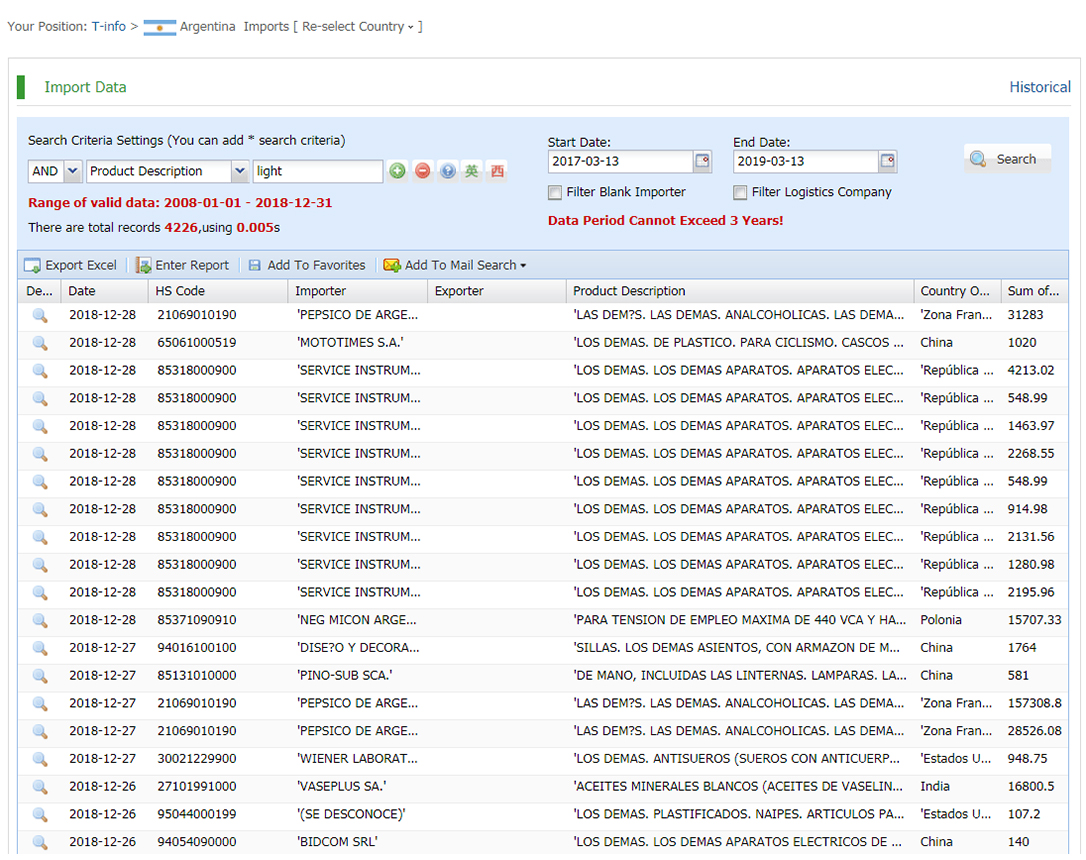Screen dimensions: 1086x860
Task: View details of row with sum 2195.96
Action: coord(40,593)
